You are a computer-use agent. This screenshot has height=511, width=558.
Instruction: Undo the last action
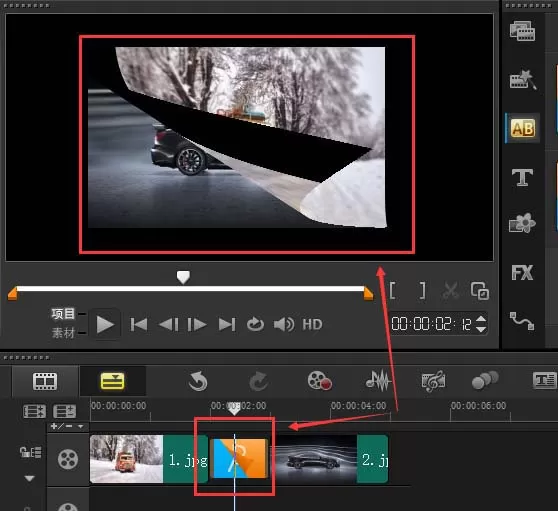coord(198,381)
